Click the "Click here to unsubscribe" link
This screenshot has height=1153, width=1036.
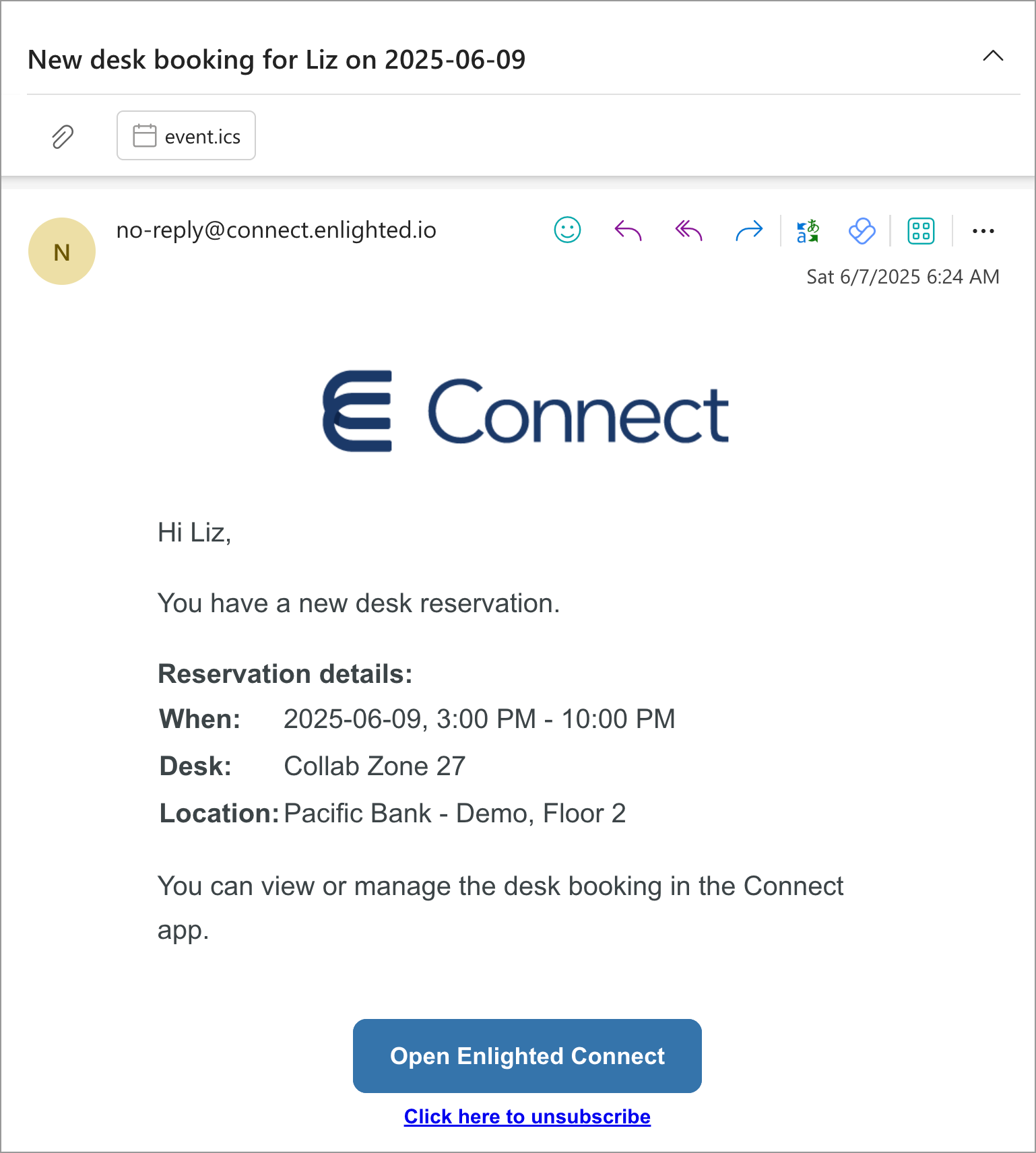[527, 1117]
